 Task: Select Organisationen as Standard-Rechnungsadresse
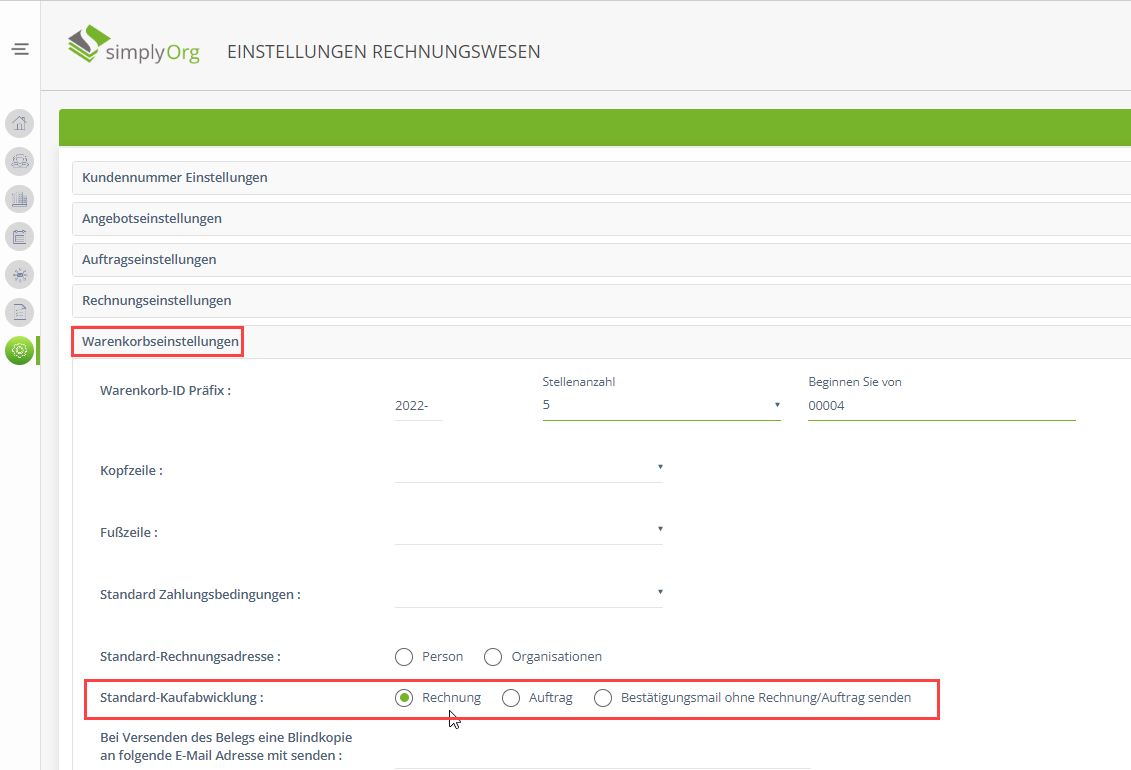point(493,657)
